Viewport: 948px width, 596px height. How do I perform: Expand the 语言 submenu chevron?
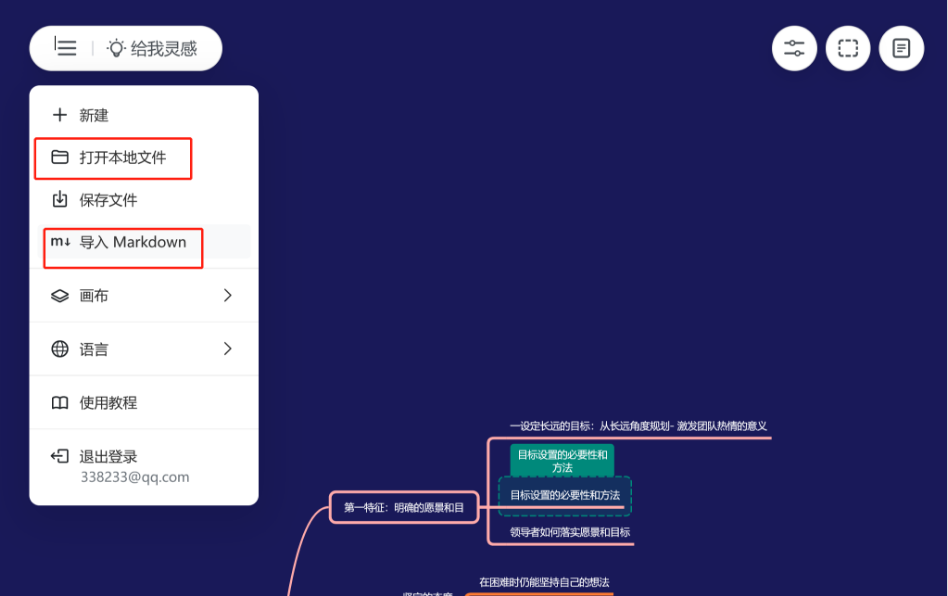(x=227, y=349)
